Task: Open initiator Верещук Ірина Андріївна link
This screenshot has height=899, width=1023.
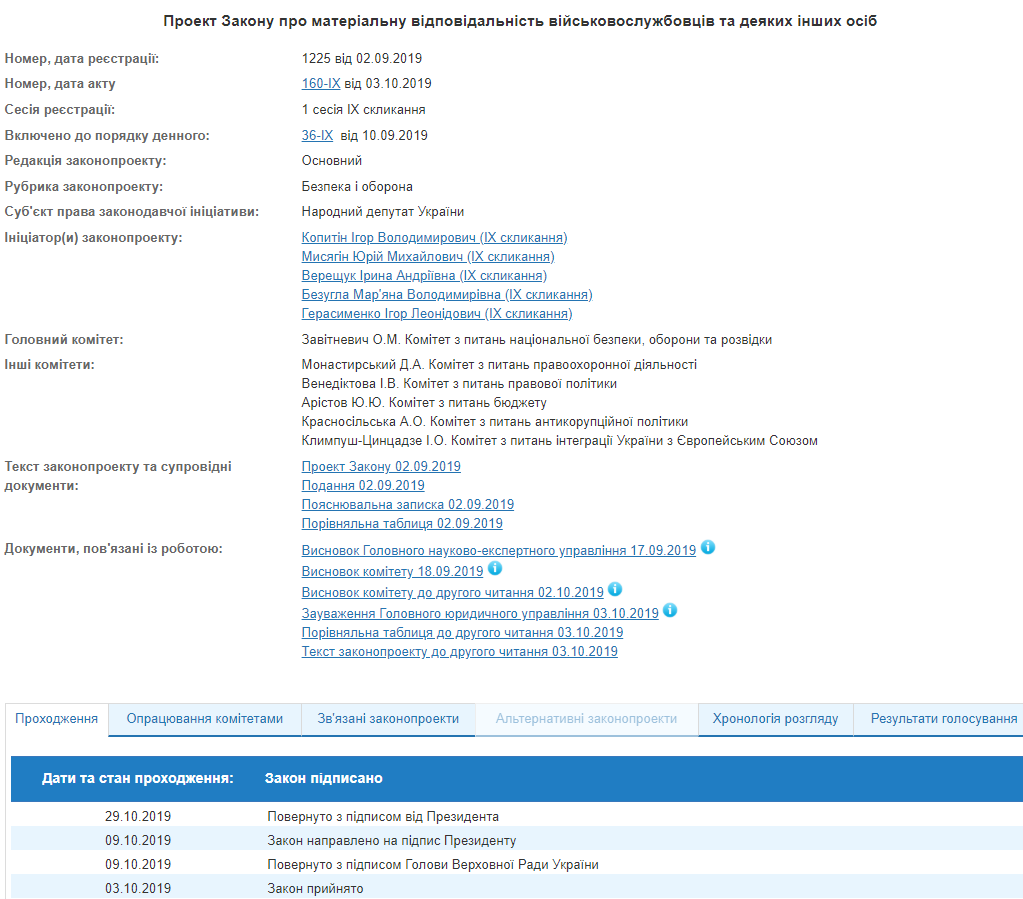Action: (x=424, y=276)
